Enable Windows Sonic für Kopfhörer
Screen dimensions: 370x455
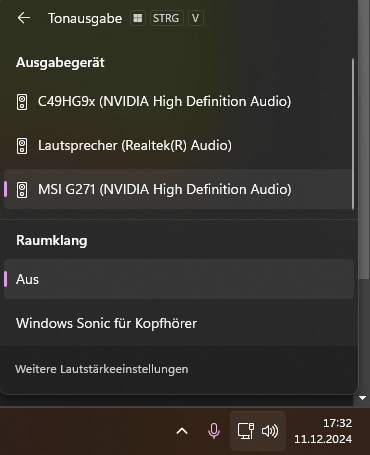point(179,323)
